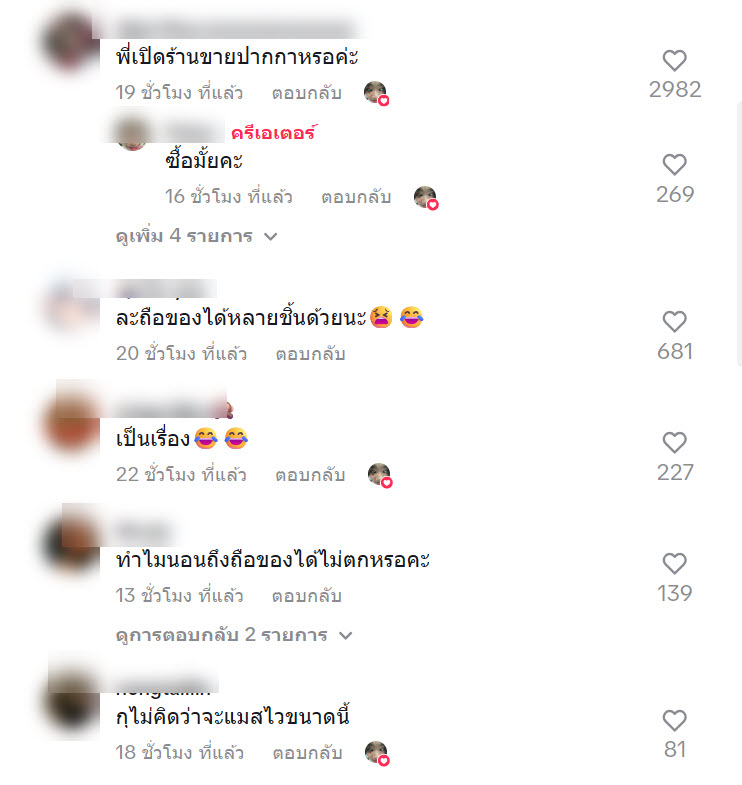
Task: Like the creator's reply with 269 likes
Action: coord(674,165)
